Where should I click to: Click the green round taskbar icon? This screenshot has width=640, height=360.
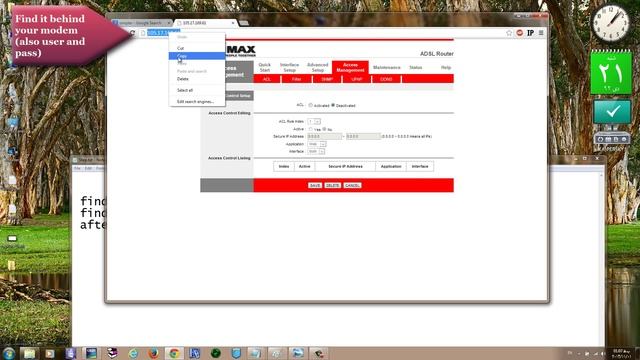(216, 353)
